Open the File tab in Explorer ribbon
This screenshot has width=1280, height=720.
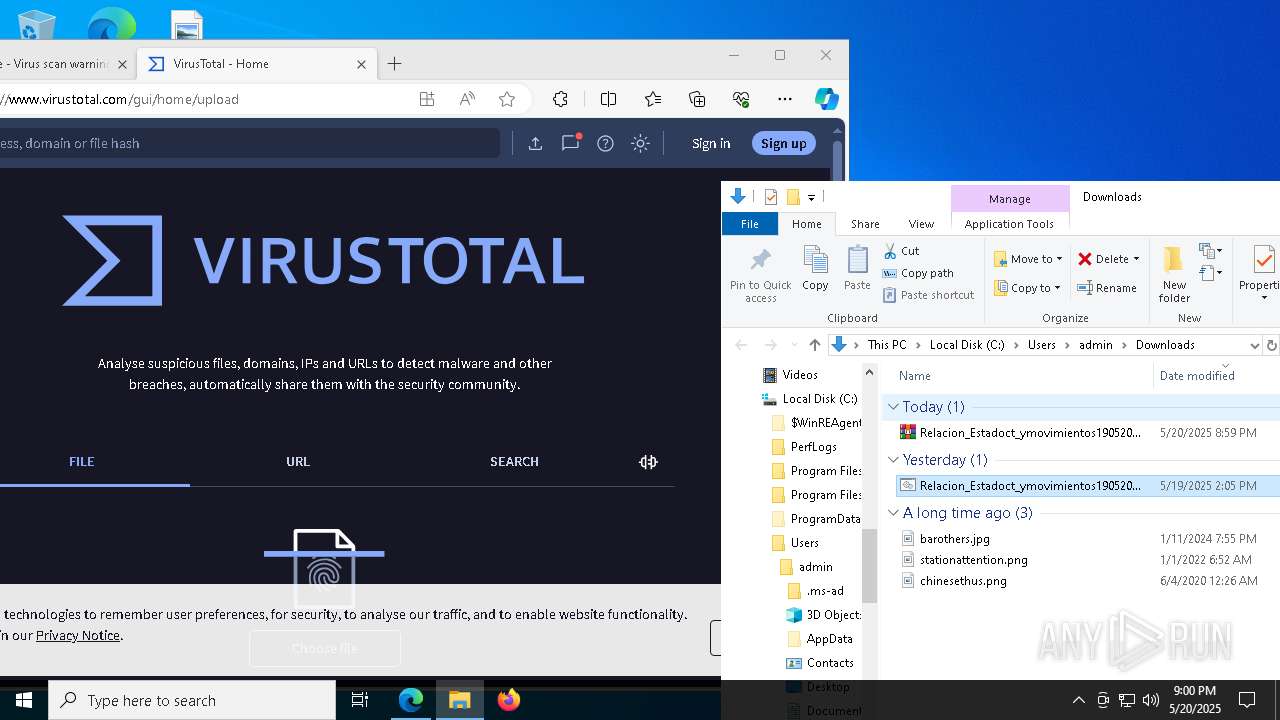(x=749, y=224)
